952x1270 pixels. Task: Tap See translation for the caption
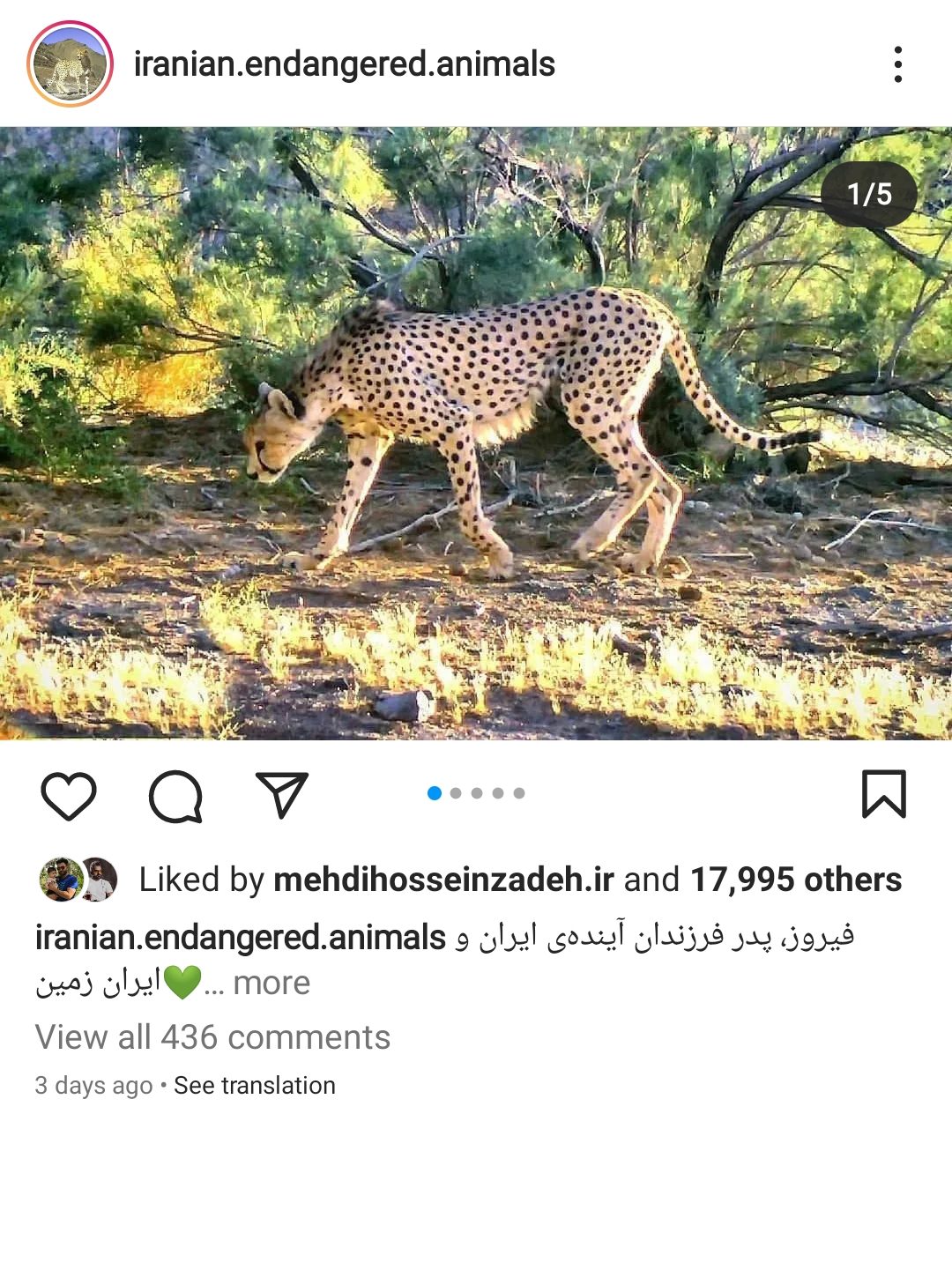click(x=255, y=1085)
